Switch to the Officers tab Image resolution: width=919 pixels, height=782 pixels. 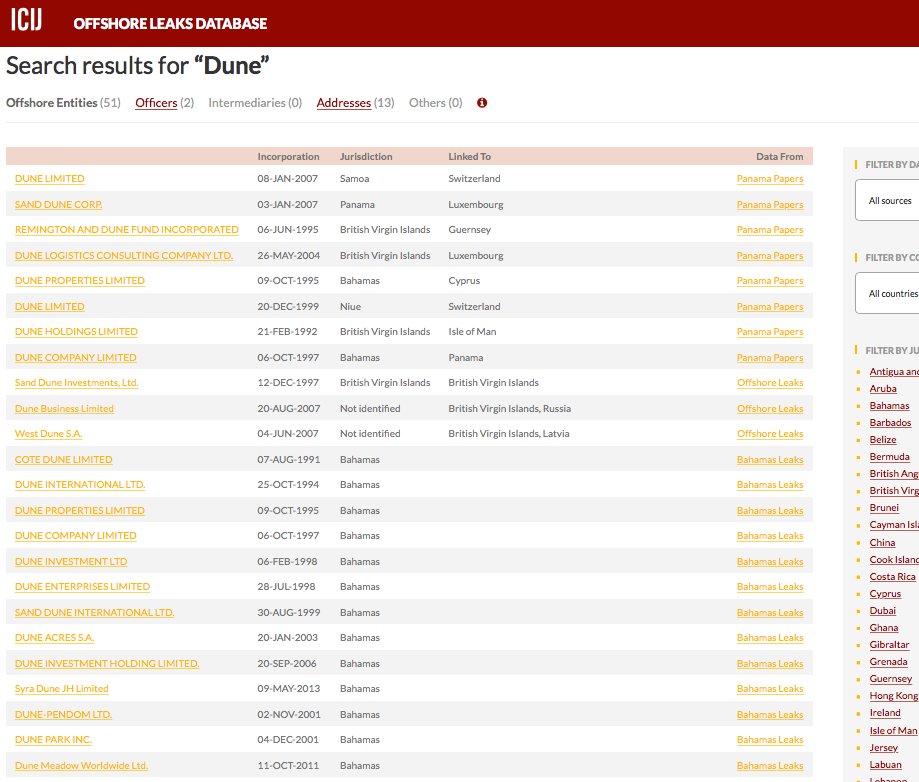(156, 103)
